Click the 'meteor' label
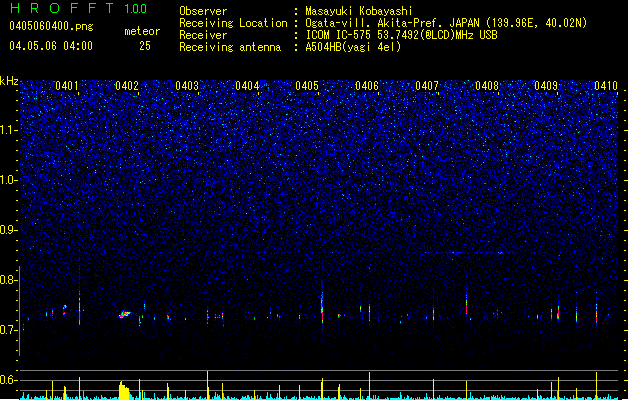This screenshot has width=629, height=400. (142, 31)
